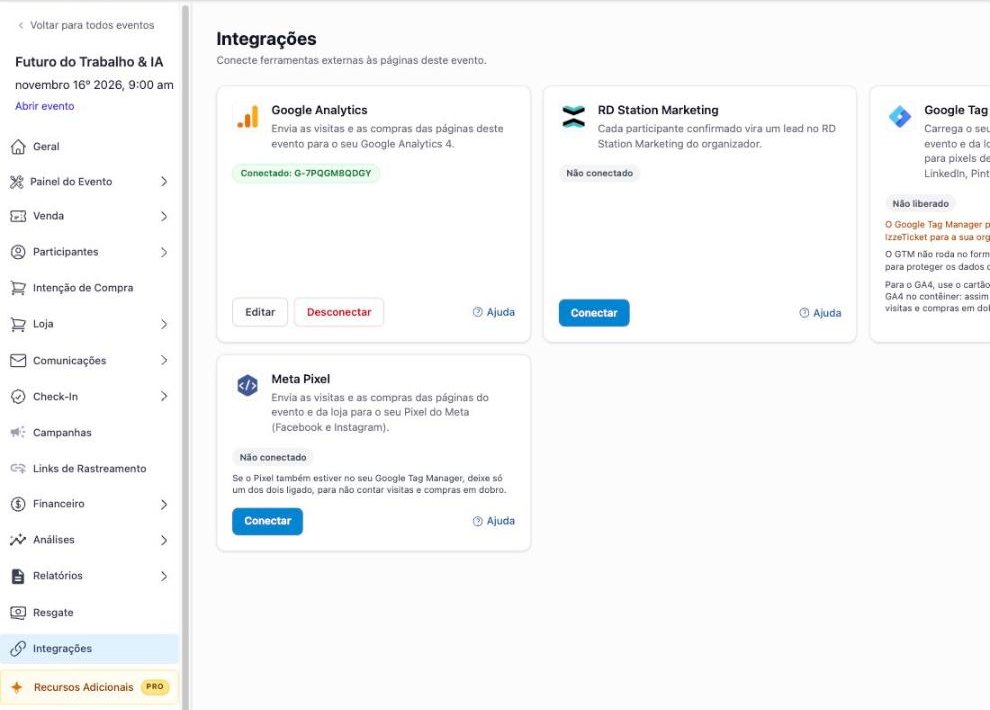Expand the Venda submenu chevron
The width and height of the screenshot is (990, 710).
[x=164, y=216]
